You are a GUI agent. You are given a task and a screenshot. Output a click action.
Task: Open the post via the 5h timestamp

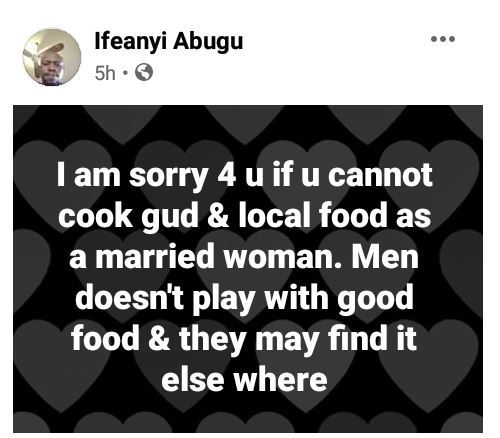(105, 73)
